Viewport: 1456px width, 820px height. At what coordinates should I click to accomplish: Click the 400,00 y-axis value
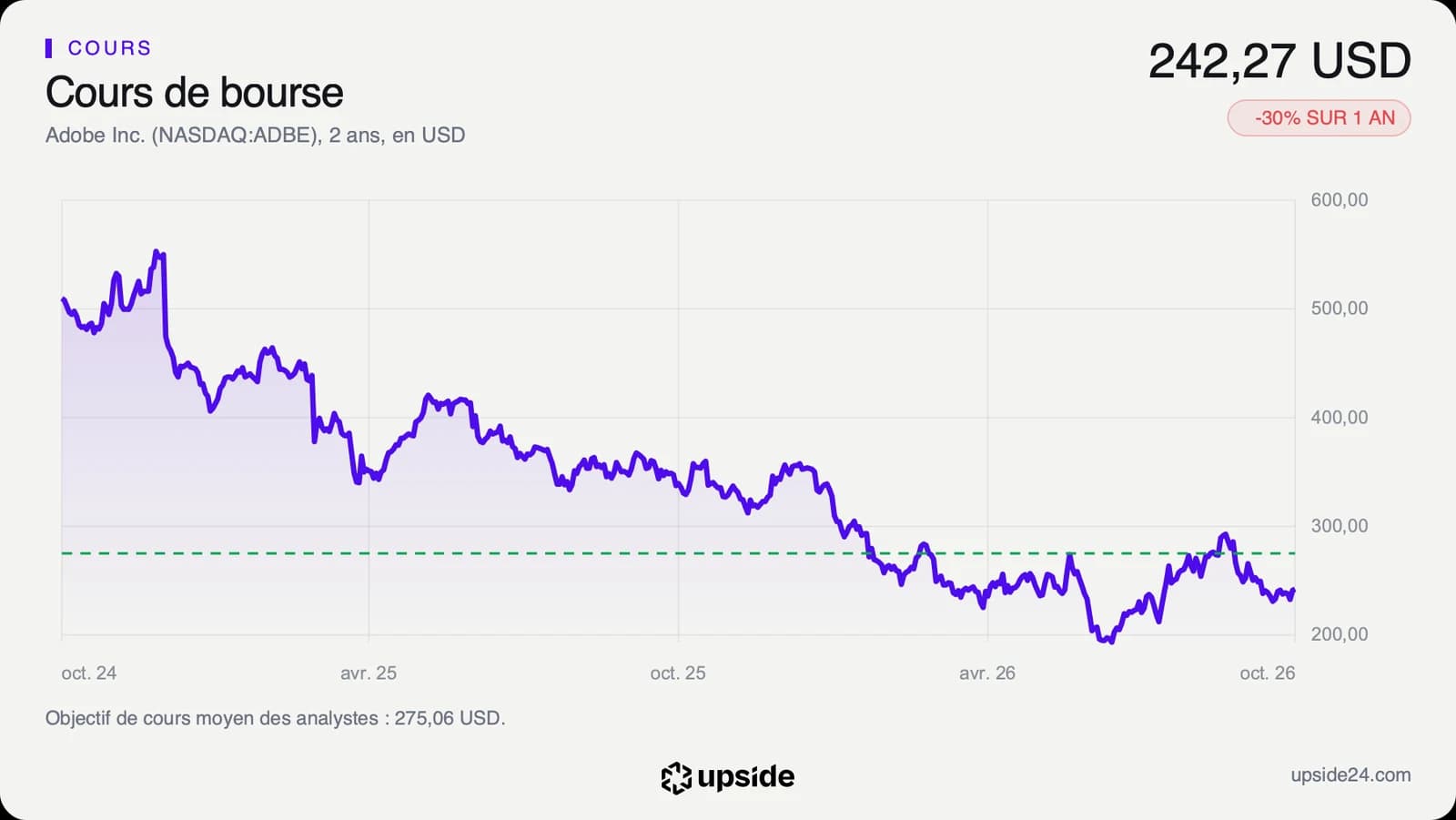tap(1340, 418)
